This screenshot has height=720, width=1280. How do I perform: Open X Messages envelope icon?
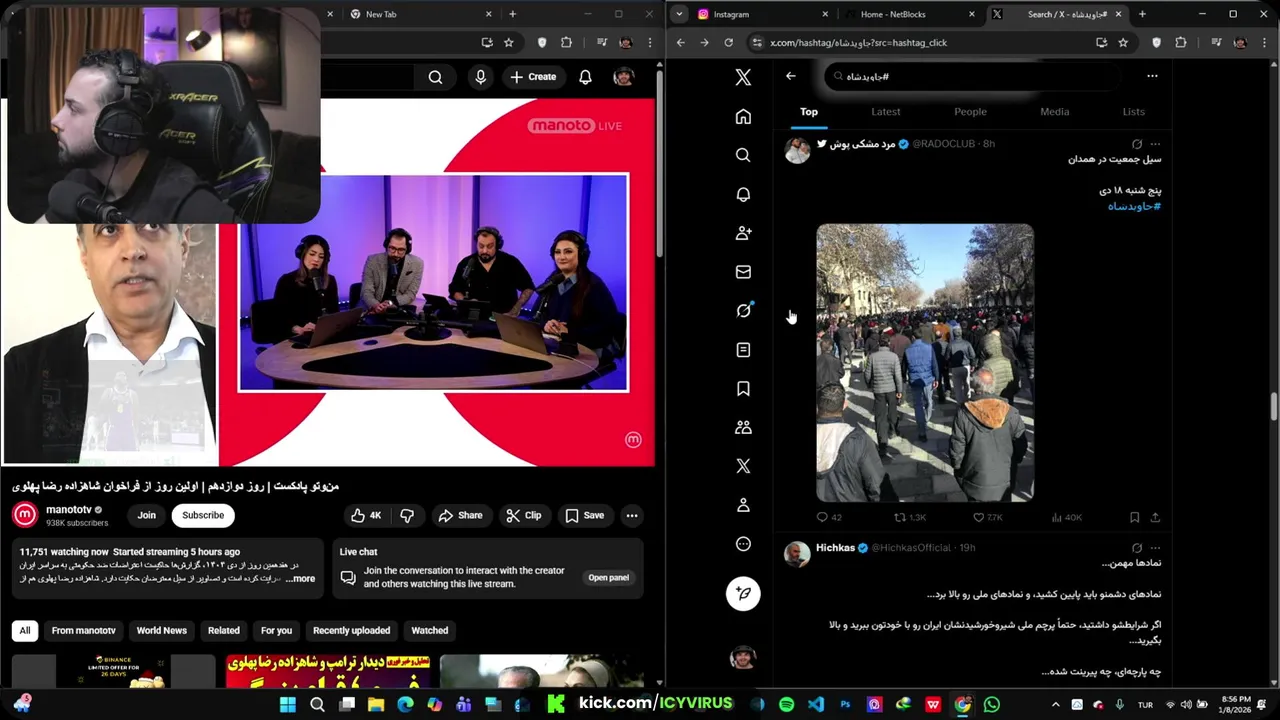pyautogui.click(x=743, y=272)
